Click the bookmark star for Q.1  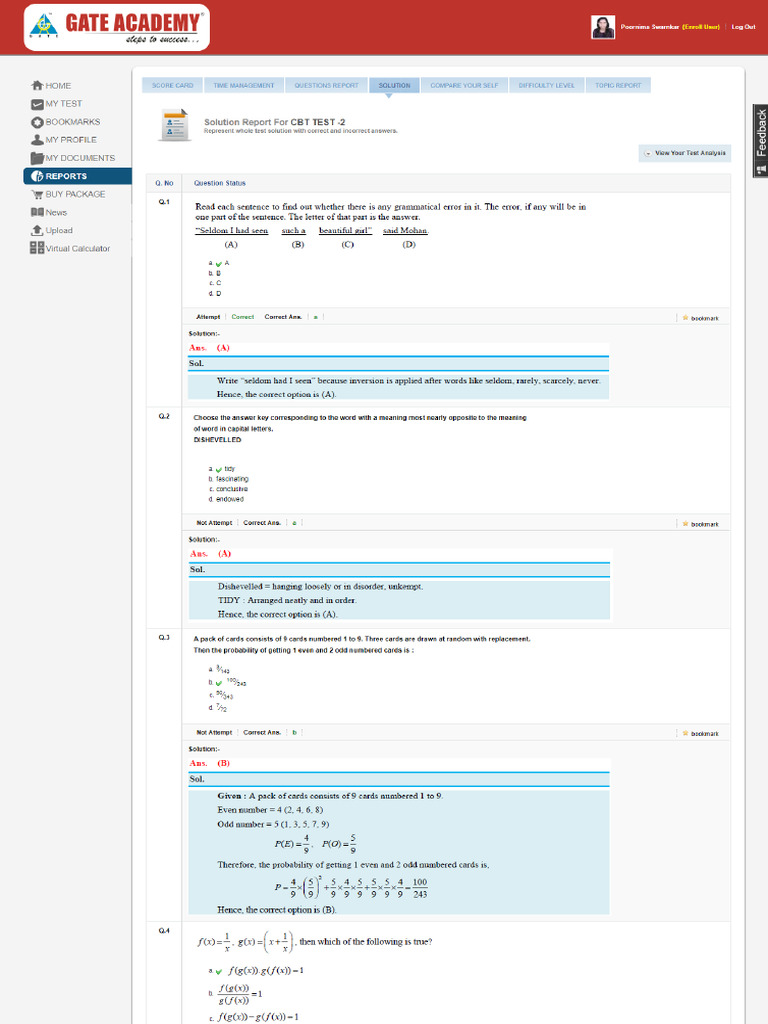pos(685,318)
